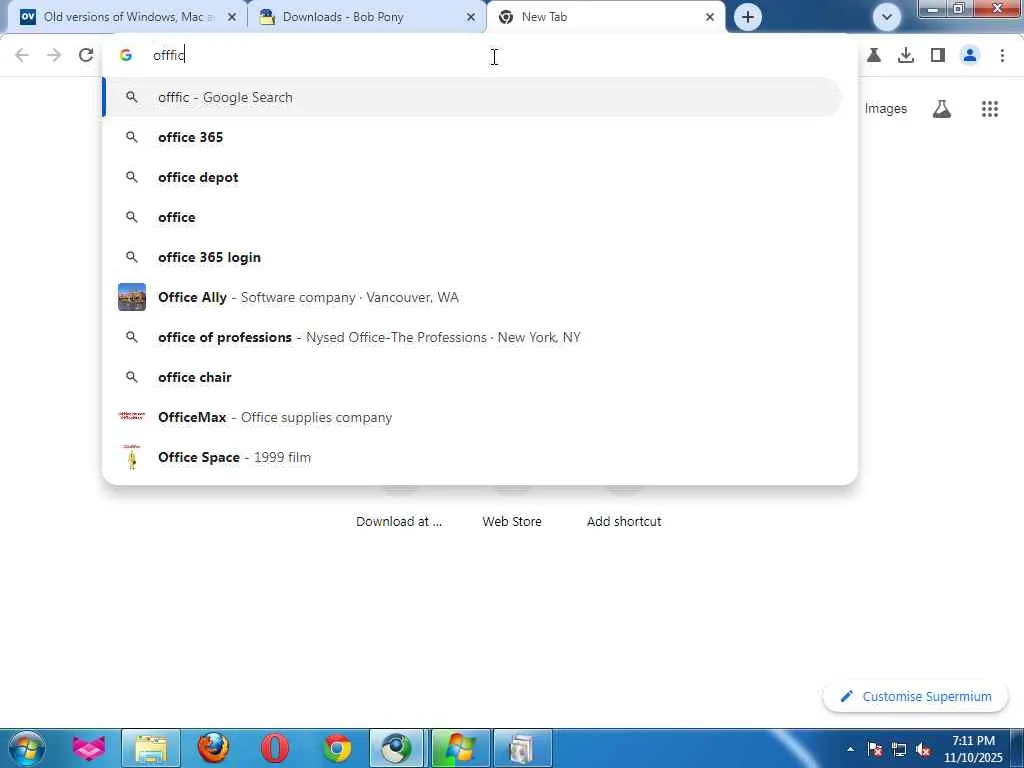
Task: Click the muted volume tray icon
Action: coord(923,749)
